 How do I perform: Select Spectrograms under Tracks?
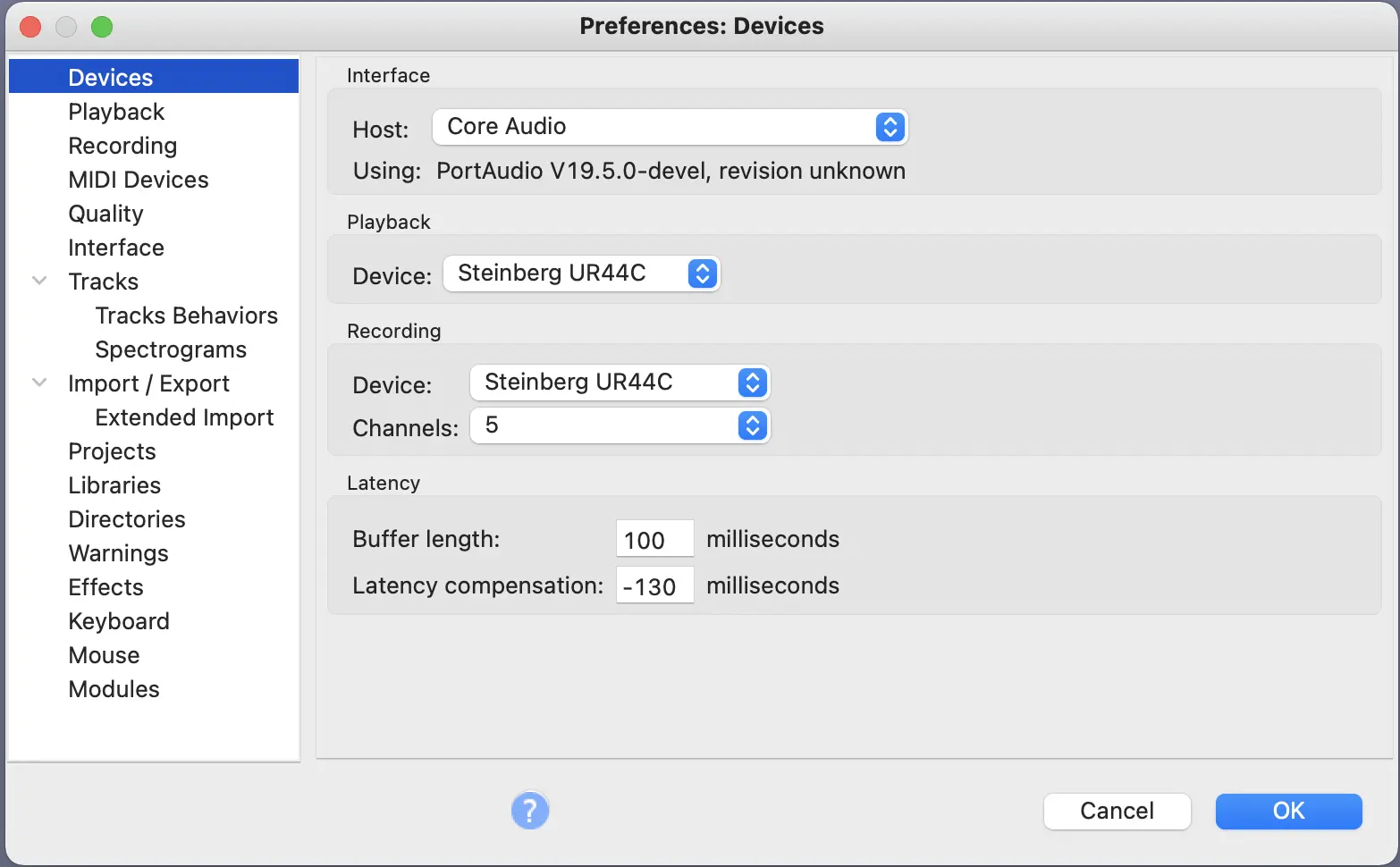171,349
